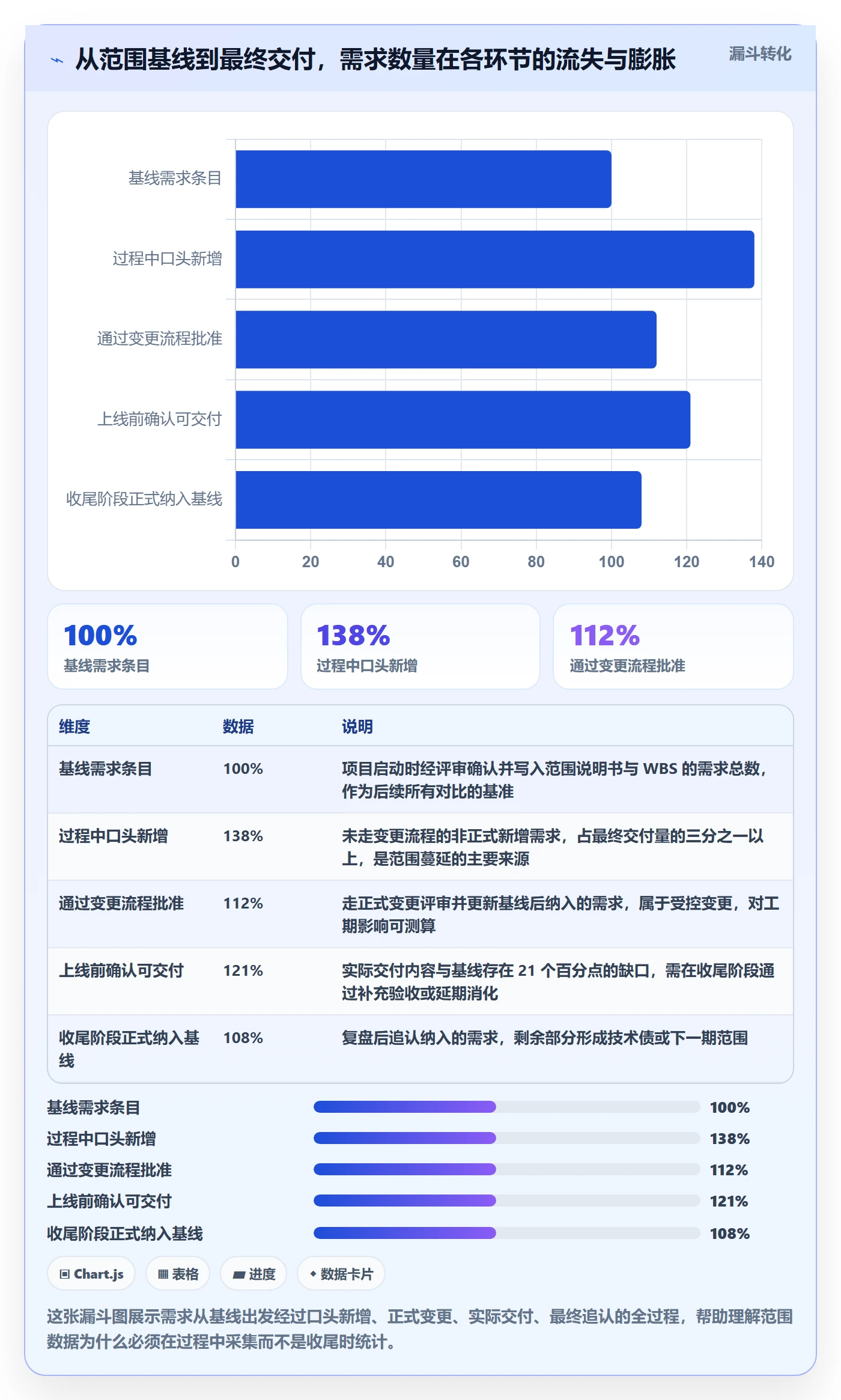Select the 100% 基线需求条目 data card
The image size is (841, 1400).
click(168, 647)
